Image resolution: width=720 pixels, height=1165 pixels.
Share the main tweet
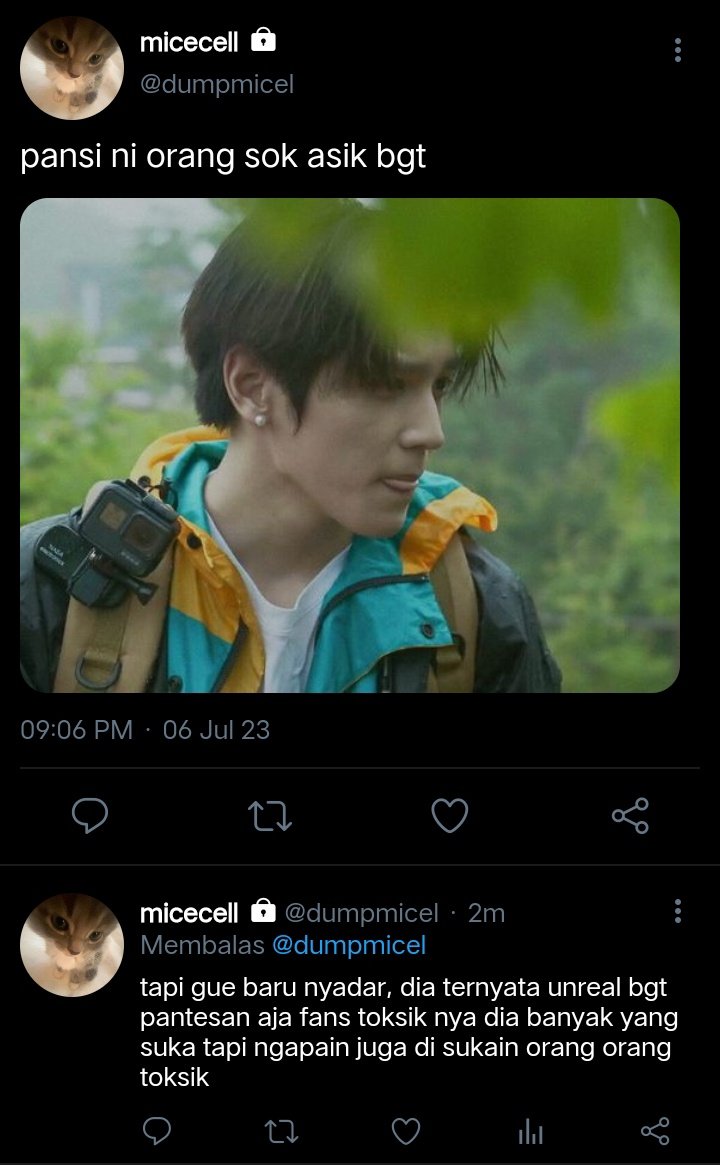click(630, 816)
